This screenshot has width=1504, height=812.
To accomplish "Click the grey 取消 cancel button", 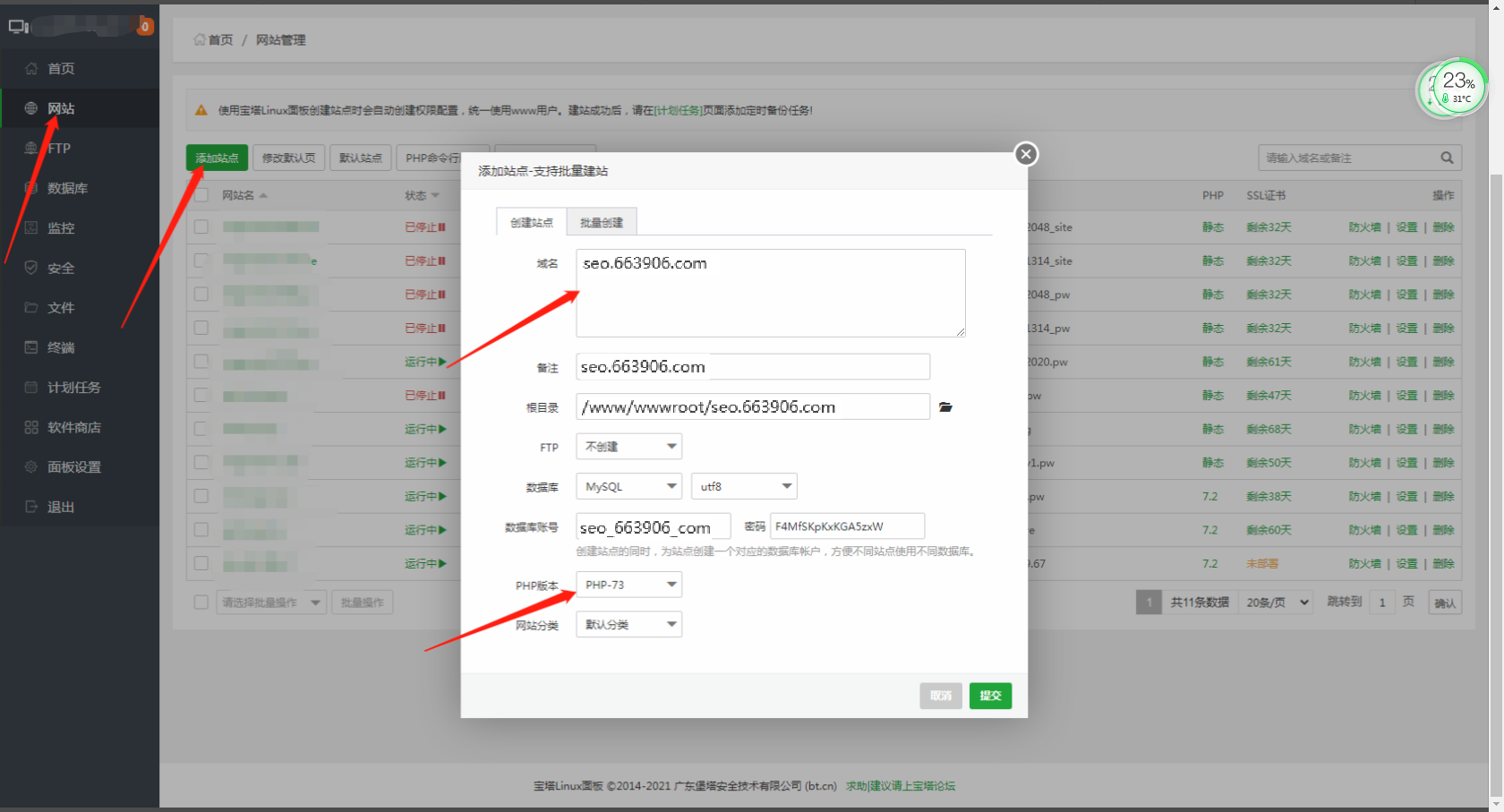I will pos(940,696).
